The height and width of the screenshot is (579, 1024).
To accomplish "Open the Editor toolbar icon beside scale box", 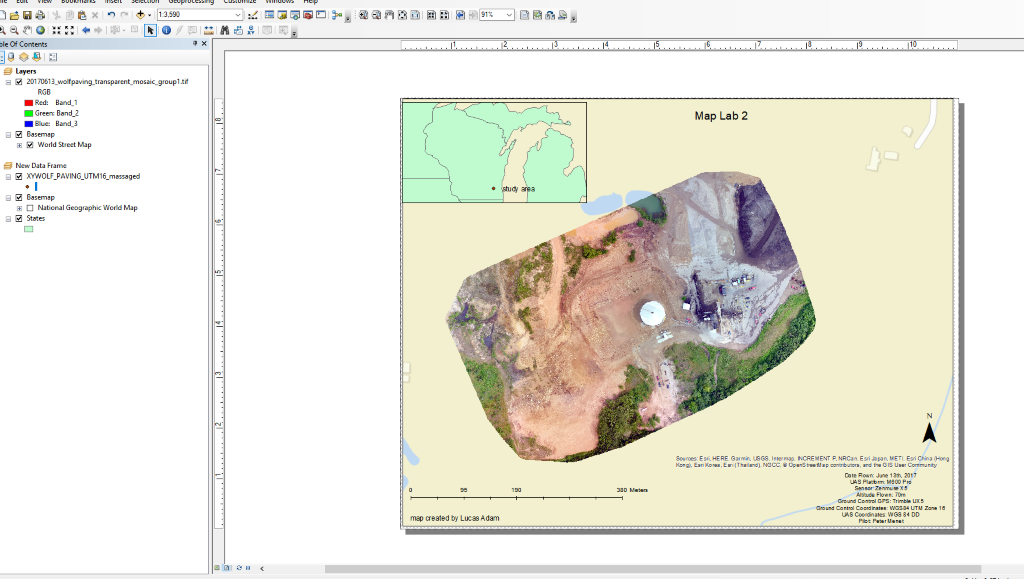I will point(253,15).
